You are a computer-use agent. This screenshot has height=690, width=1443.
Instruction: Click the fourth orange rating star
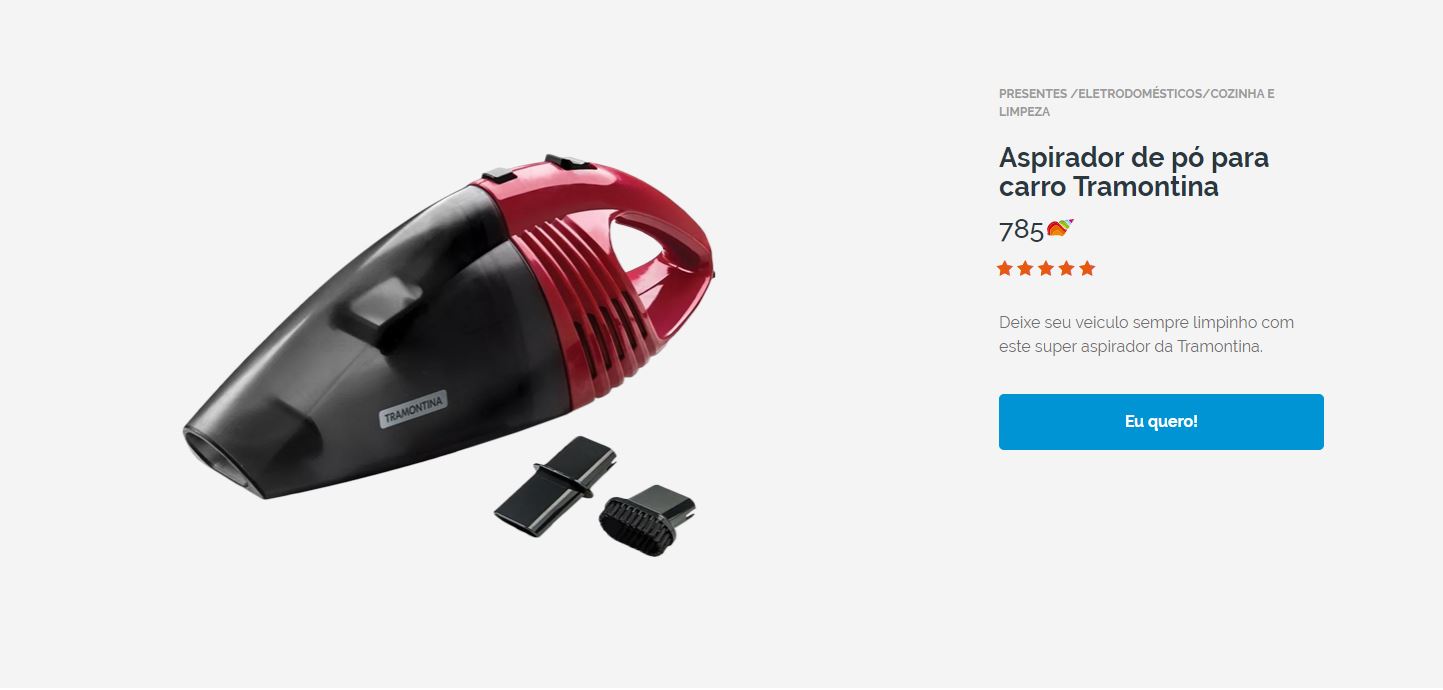click(x=1067, y=268)
